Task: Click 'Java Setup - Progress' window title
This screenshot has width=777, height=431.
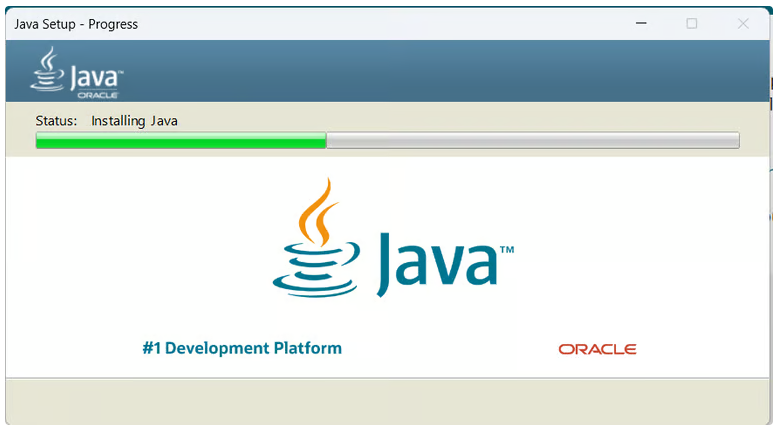Action: (x=76, y=24)
